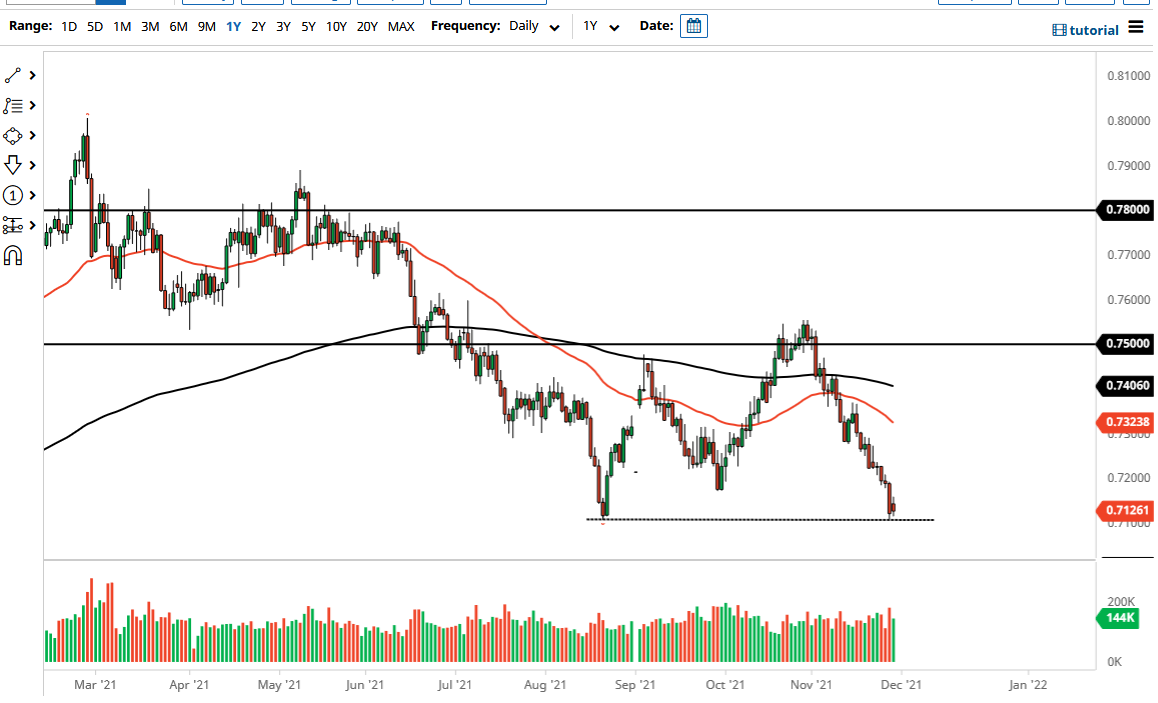
Task: Select the 1D range option
Action: (x=68, y=26)
